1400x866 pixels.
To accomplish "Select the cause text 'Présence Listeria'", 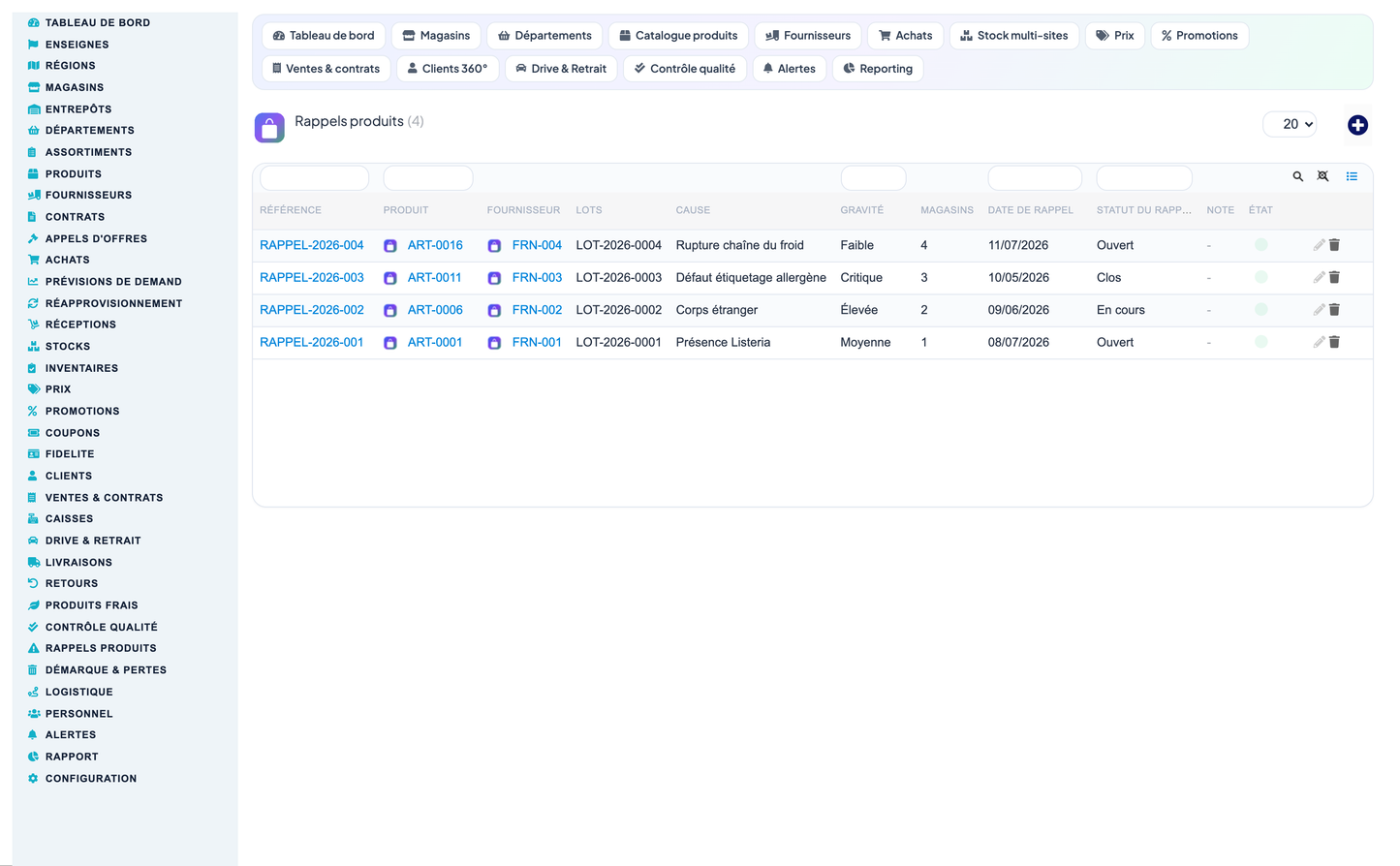I will click(724, 342).
